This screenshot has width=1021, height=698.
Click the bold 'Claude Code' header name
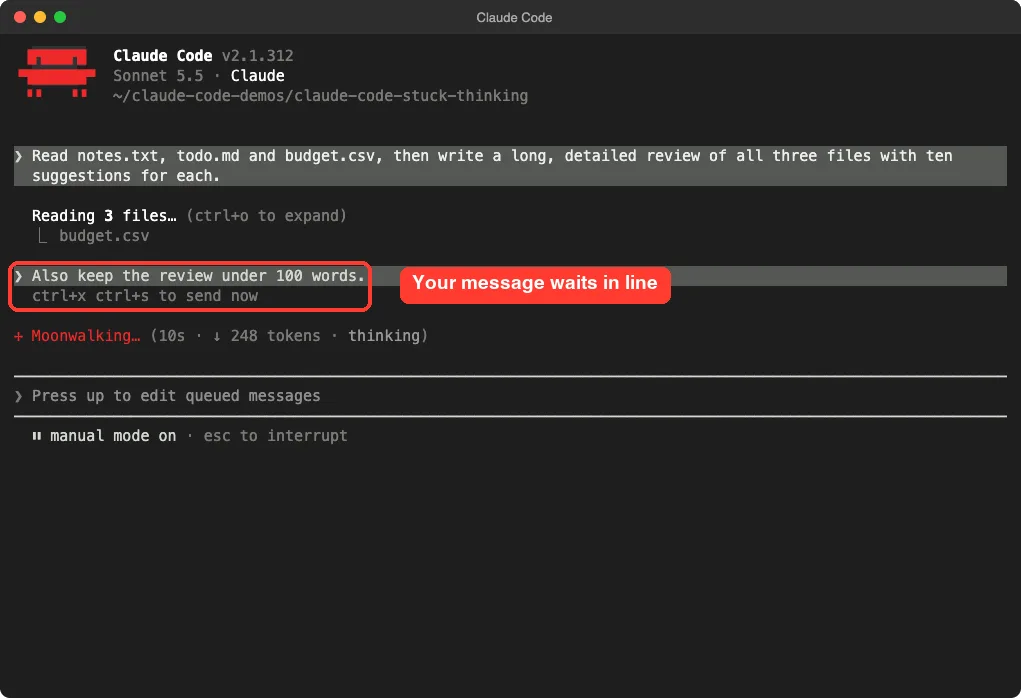point(163,56)
